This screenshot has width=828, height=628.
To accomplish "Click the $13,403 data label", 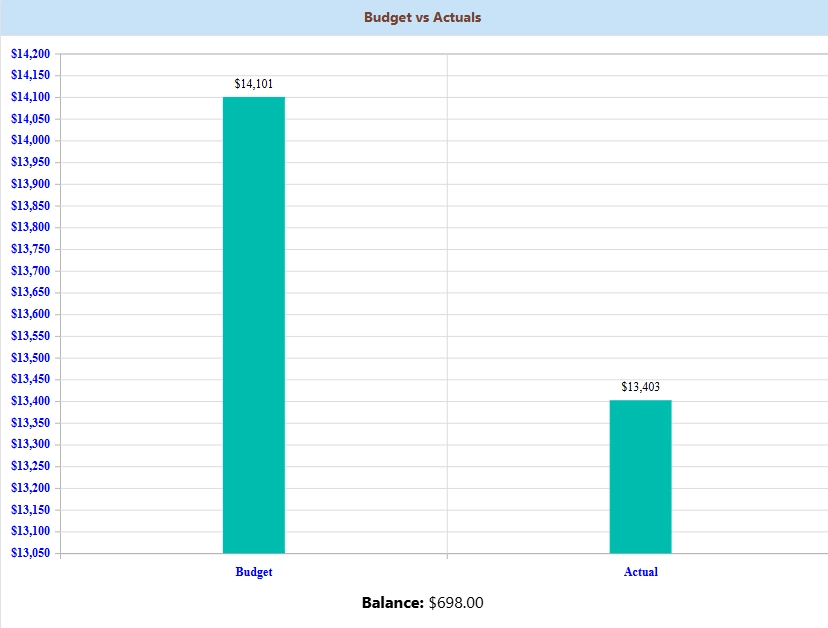I will [x=641, y=386].
